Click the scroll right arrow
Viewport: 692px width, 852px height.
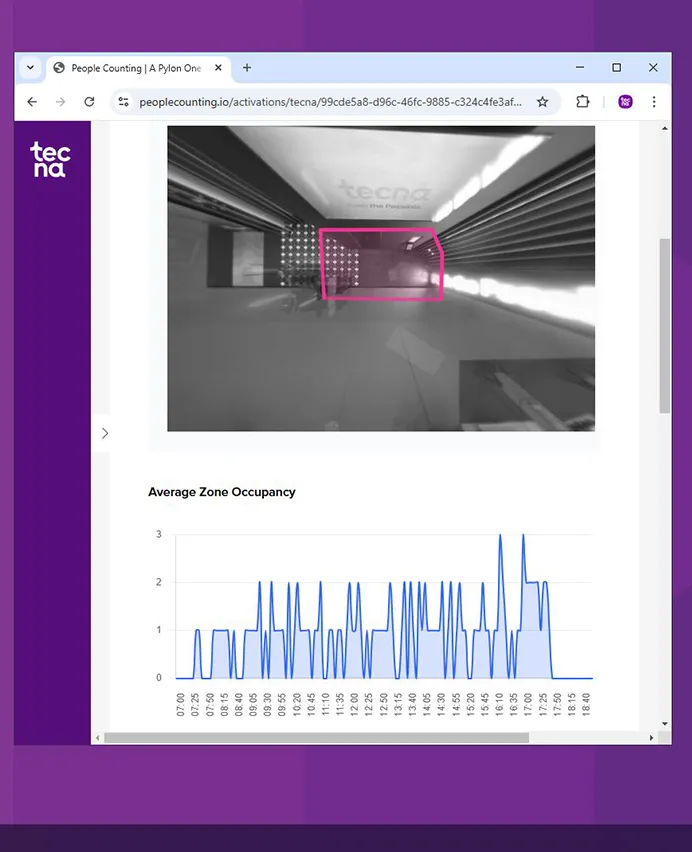[x=651, y=738]
